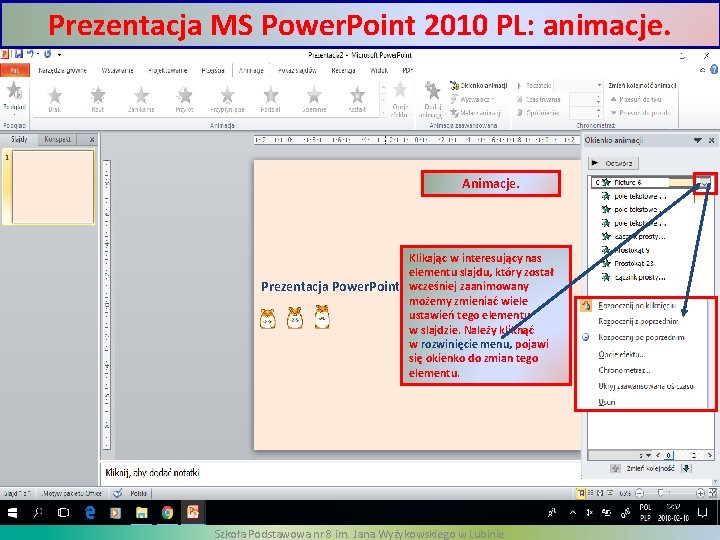
Task: Select the Przypłynięcie animation effect
Action: [x=227, y=100]
